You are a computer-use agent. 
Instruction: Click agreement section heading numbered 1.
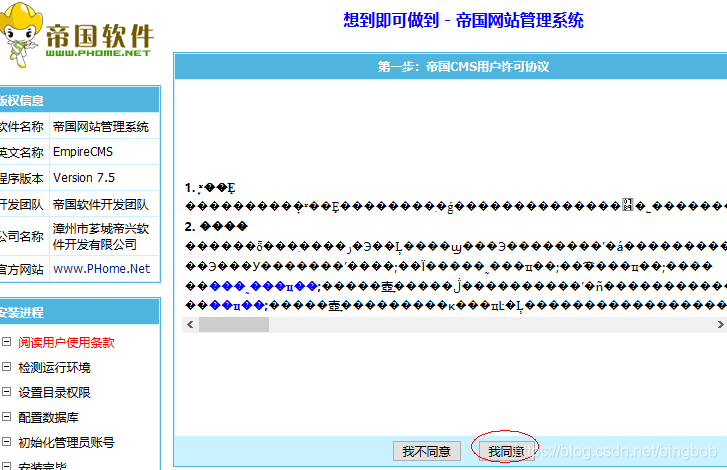[x=210, y=188]
